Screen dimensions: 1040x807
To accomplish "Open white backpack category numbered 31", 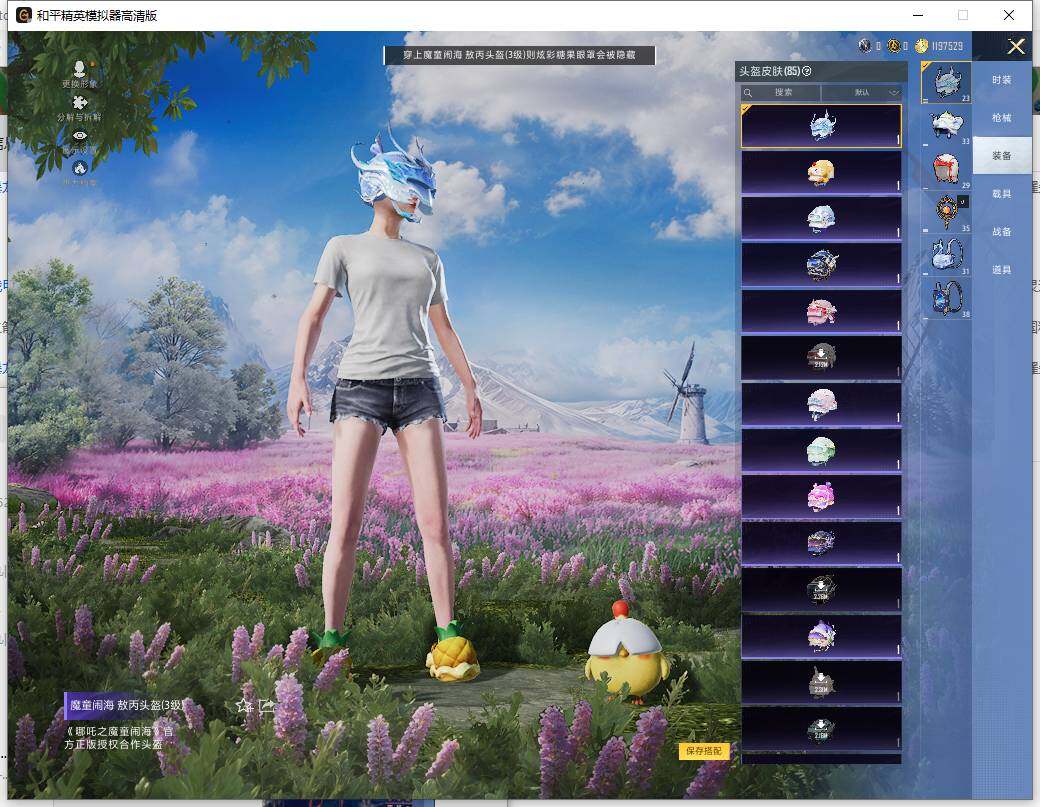I will [x=946, y=256].
